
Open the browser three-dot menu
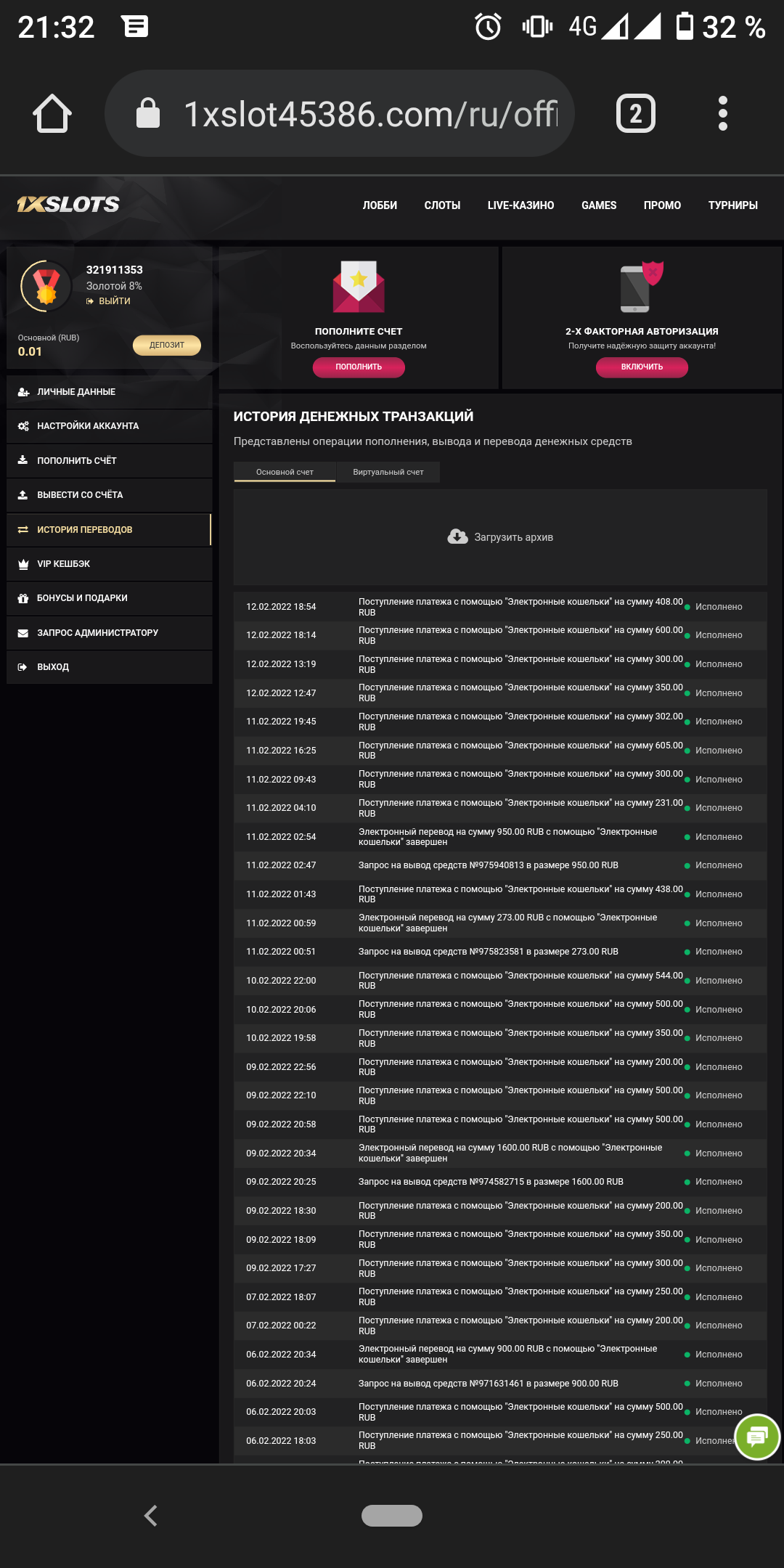pyautogui.click(x=722, y=113)
